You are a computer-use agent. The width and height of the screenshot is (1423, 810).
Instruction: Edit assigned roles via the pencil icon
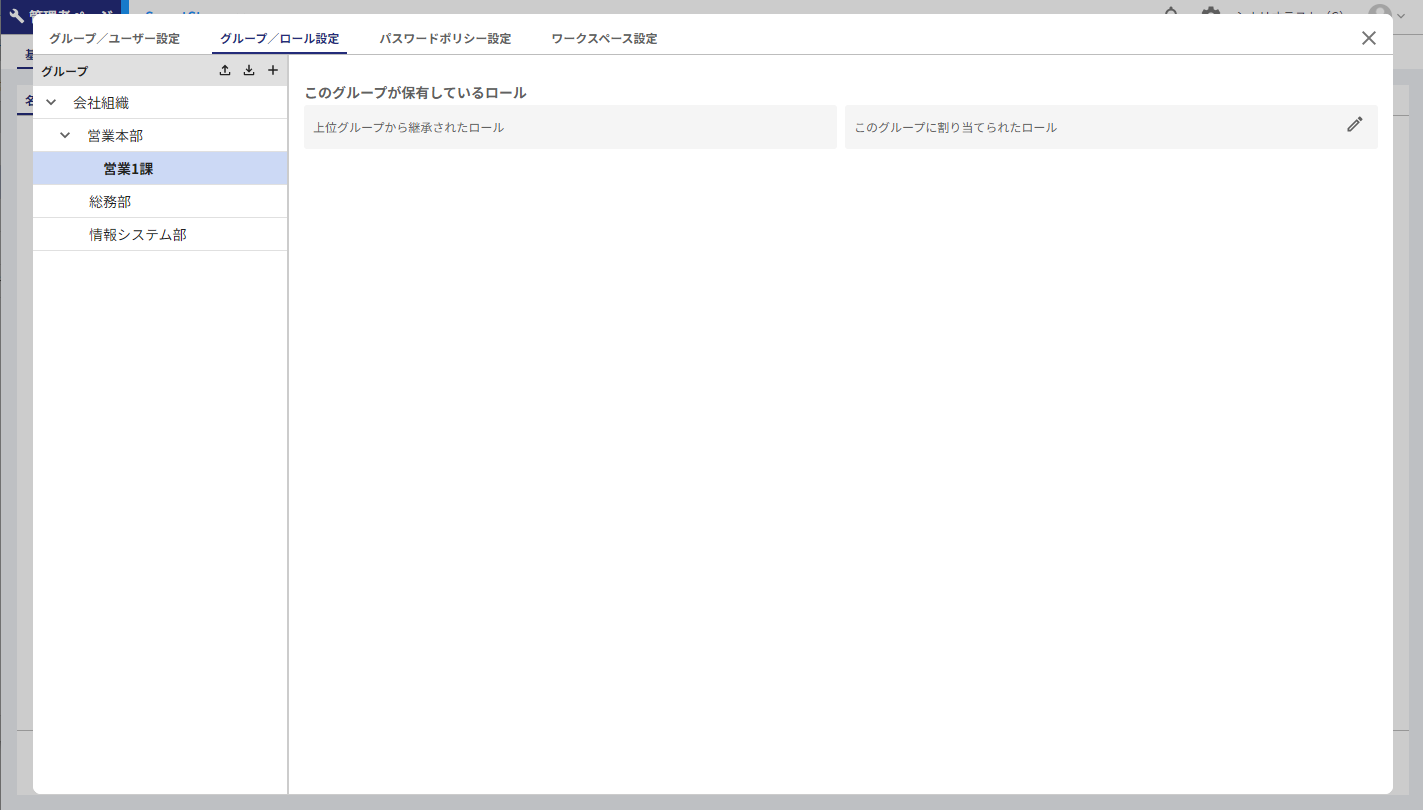point(1354,125)
